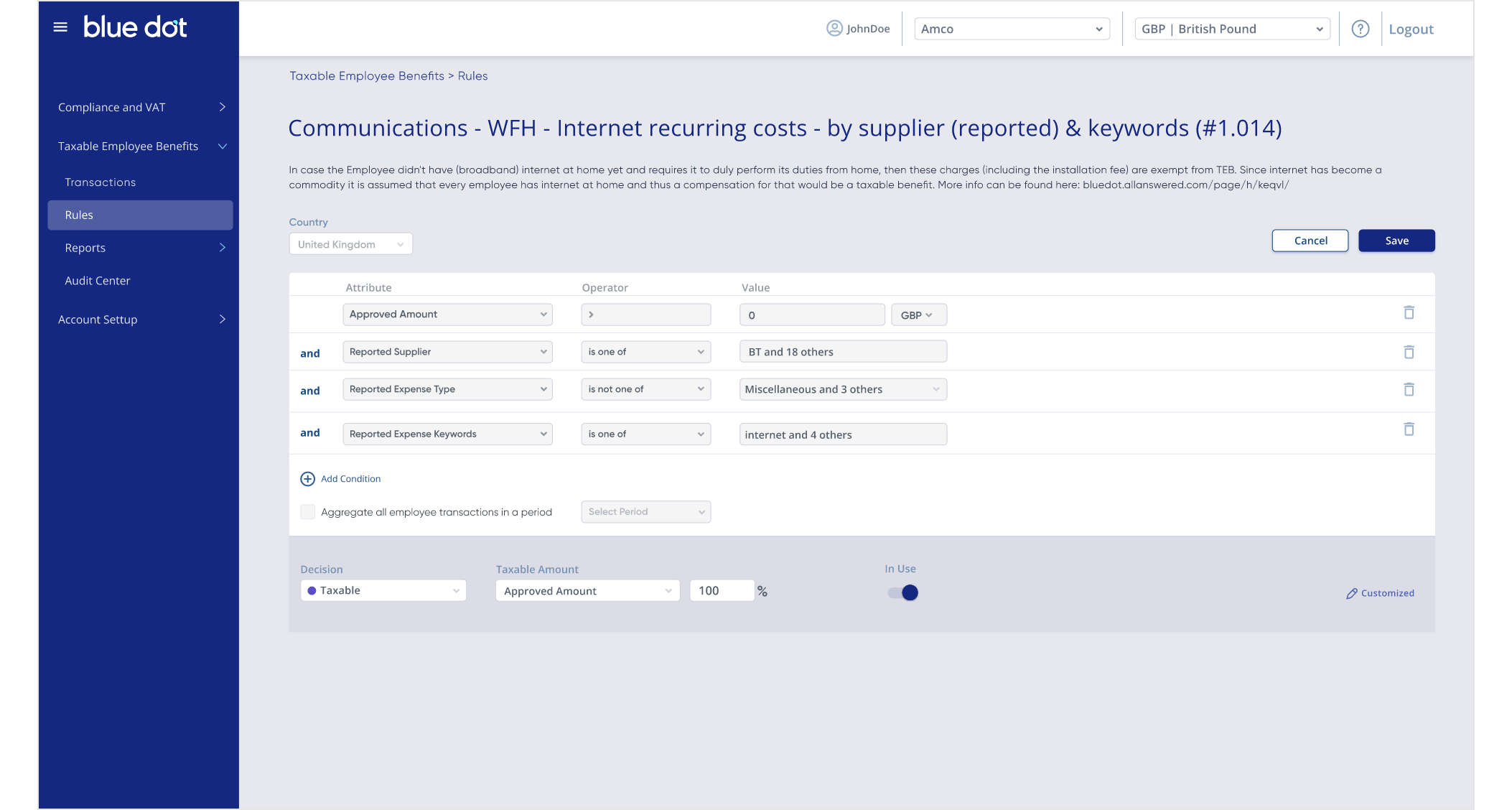This screenshot has width=1512, height=810.
Task: Open the help question mark icon
Action: coord(1361,29)
